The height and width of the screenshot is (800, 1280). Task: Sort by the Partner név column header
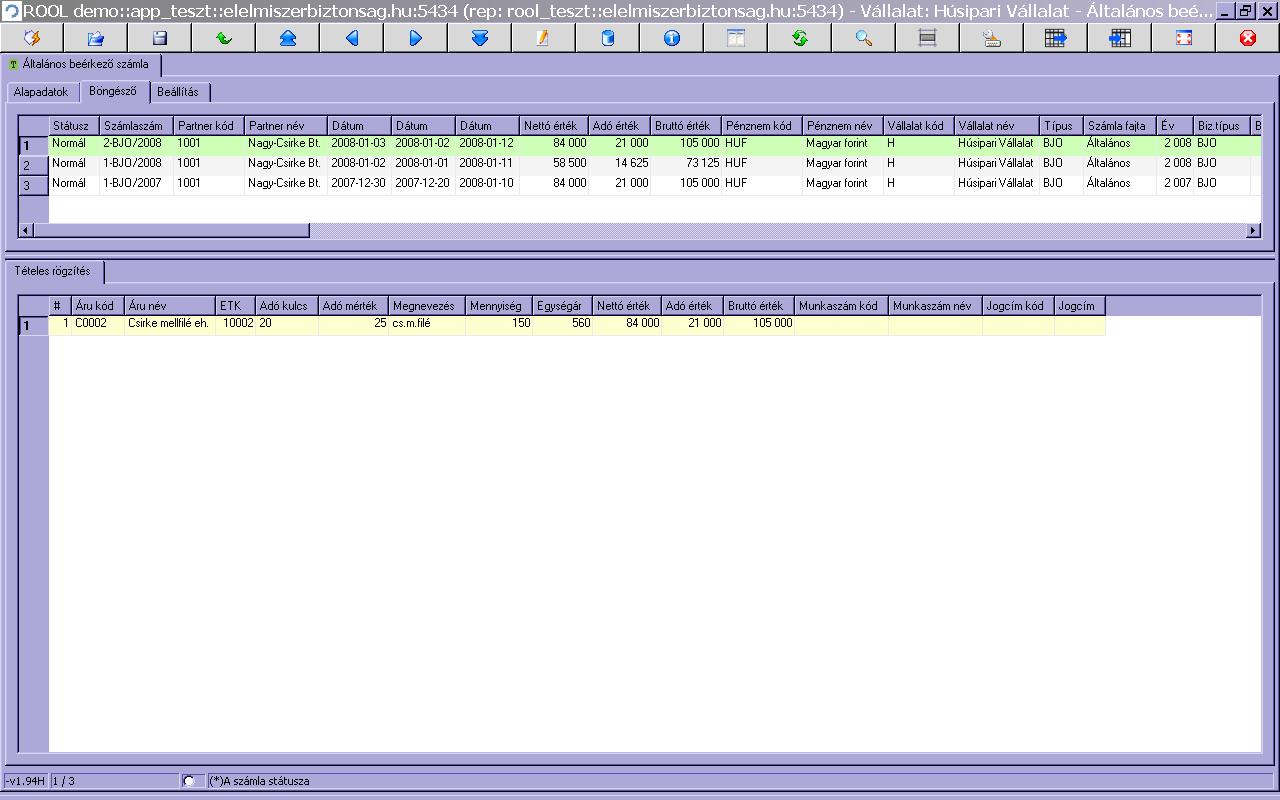(286, 126)
